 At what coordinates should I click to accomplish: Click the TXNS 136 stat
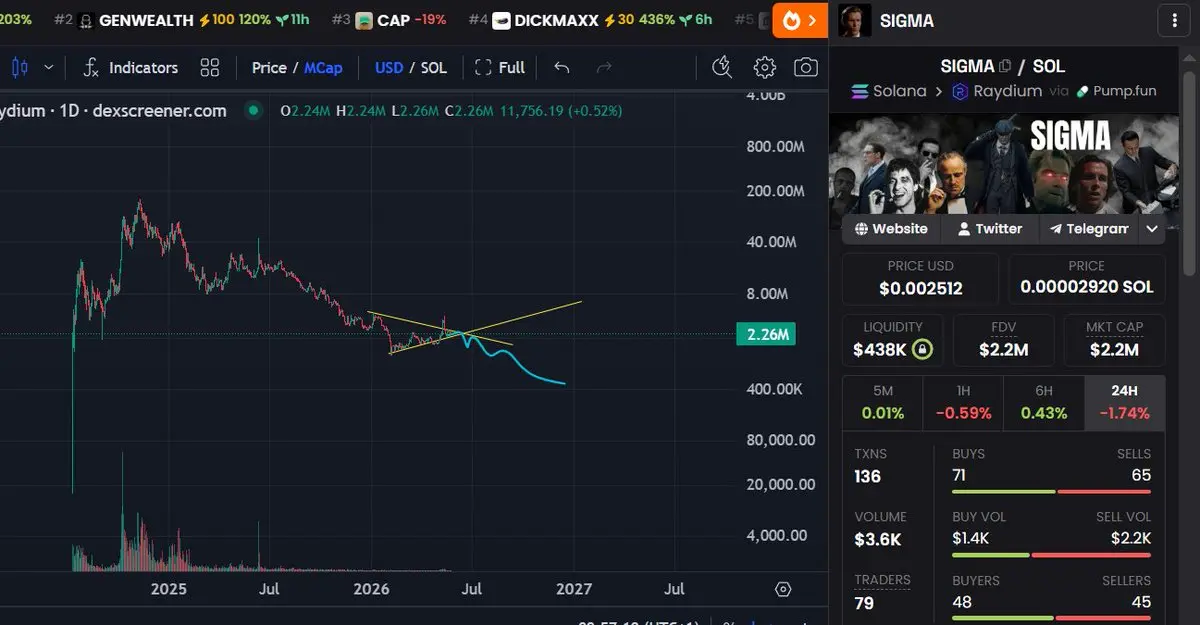pyautogui.click(x=870, y=466)
